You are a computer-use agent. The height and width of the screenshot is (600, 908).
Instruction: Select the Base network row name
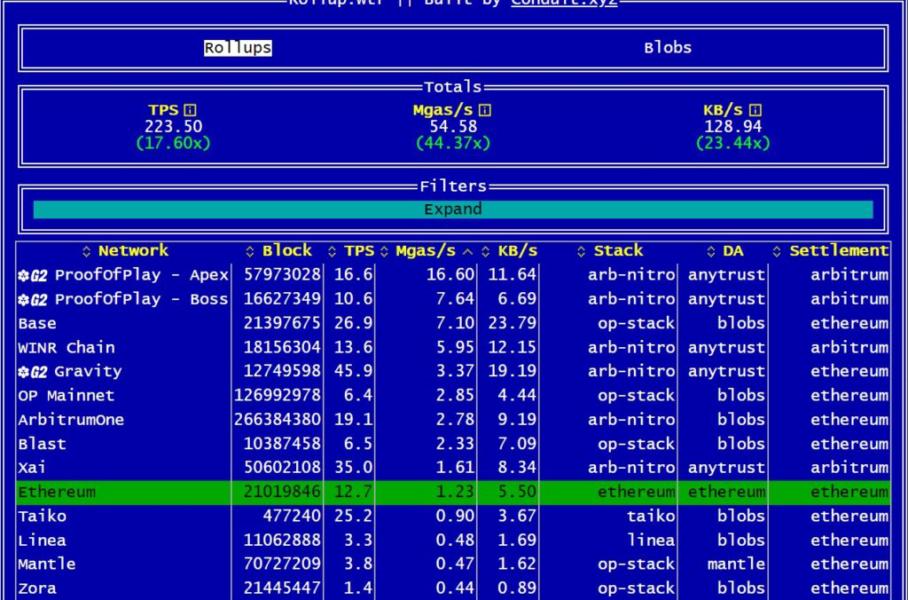(x=37, y=323)
